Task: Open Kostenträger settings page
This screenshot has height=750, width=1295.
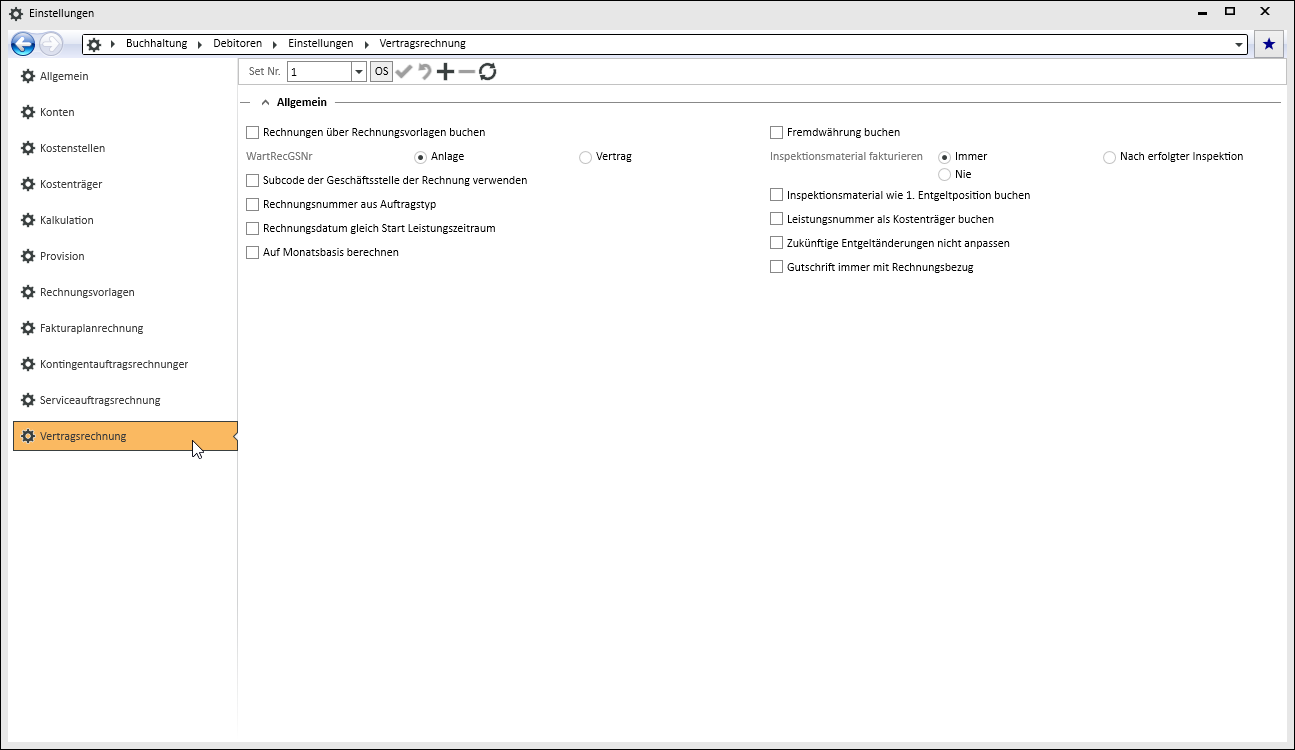Action: pos(125,184)
